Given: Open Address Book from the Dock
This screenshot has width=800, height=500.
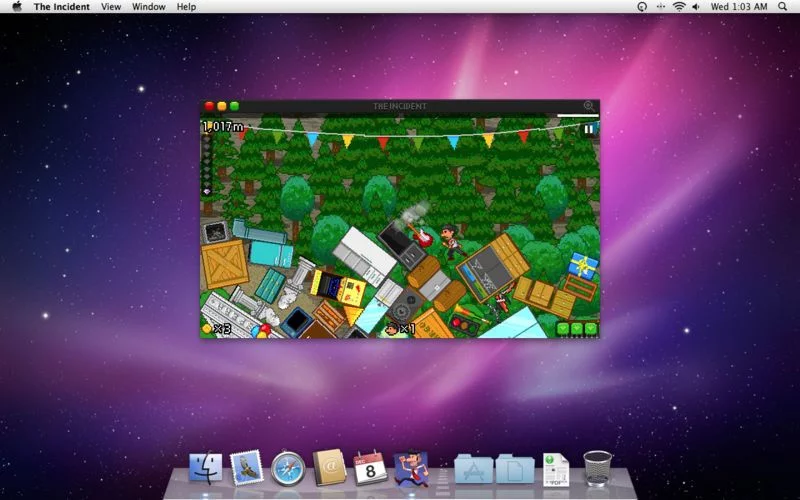Looking at the screenshot, I should [x=329, y=467].
